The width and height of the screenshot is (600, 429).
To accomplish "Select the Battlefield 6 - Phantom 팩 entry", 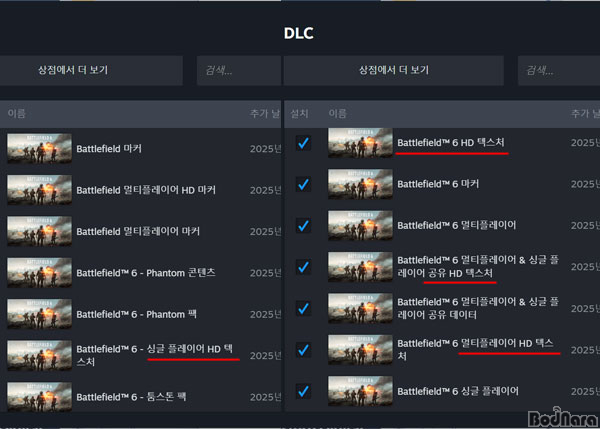I will point(140,314).
